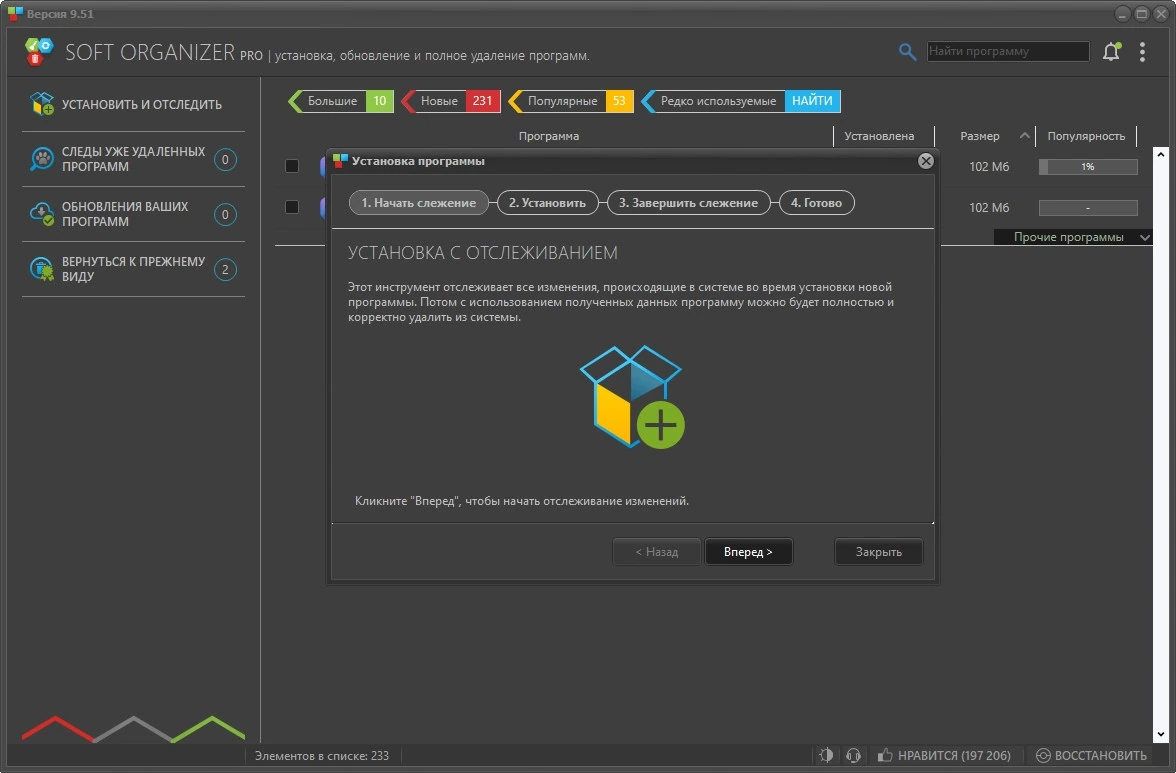Click the red zigzag graph icon in sidebar bottom

point(56,729)
